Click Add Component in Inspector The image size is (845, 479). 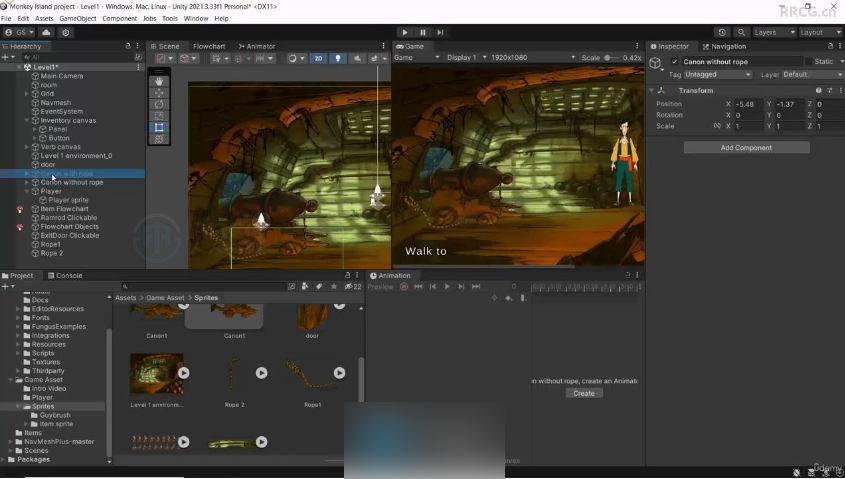[x=746, y=148]
